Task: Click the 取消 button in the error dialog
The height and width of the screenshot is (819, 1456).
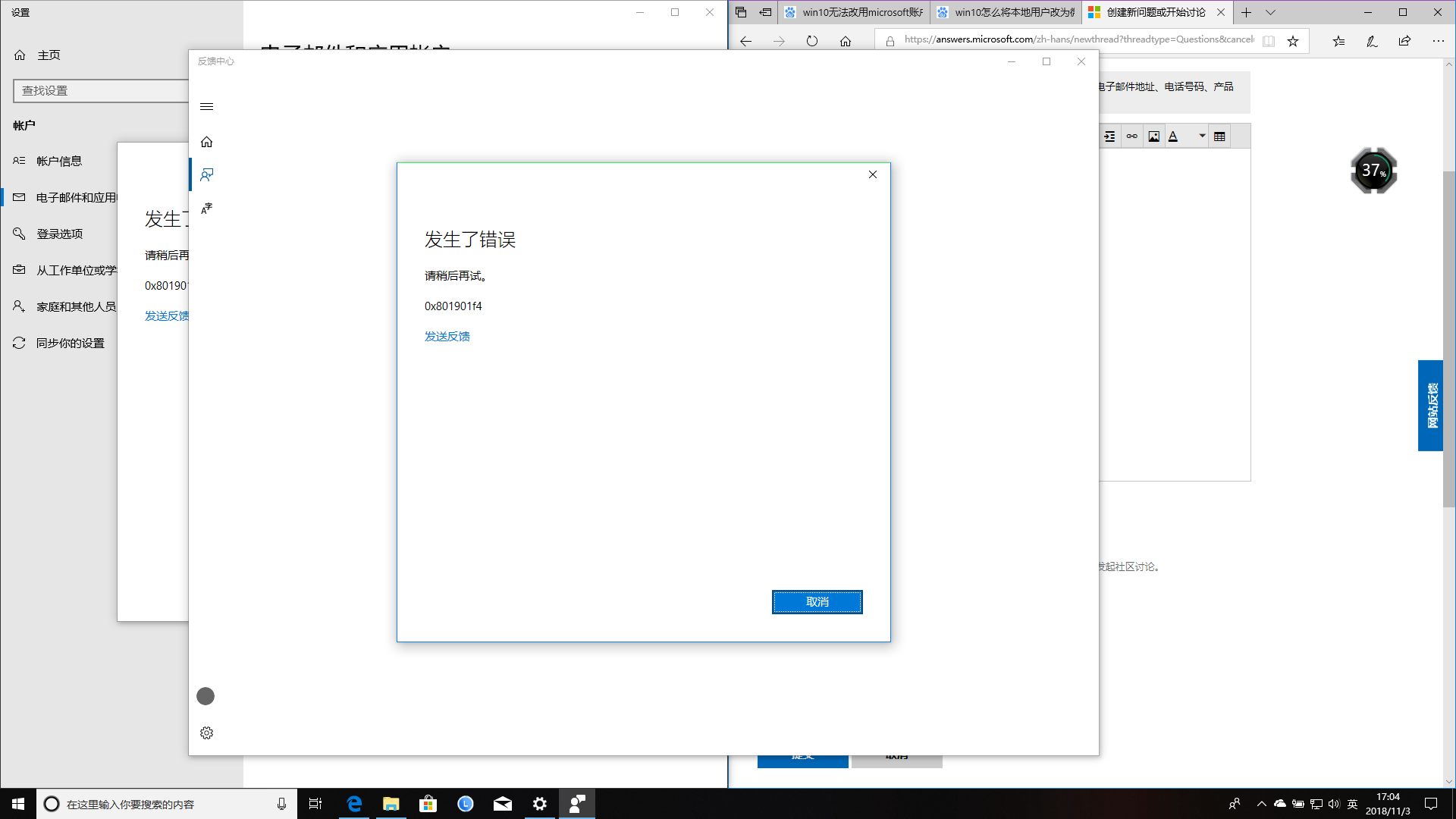Action: click(817, 601)
